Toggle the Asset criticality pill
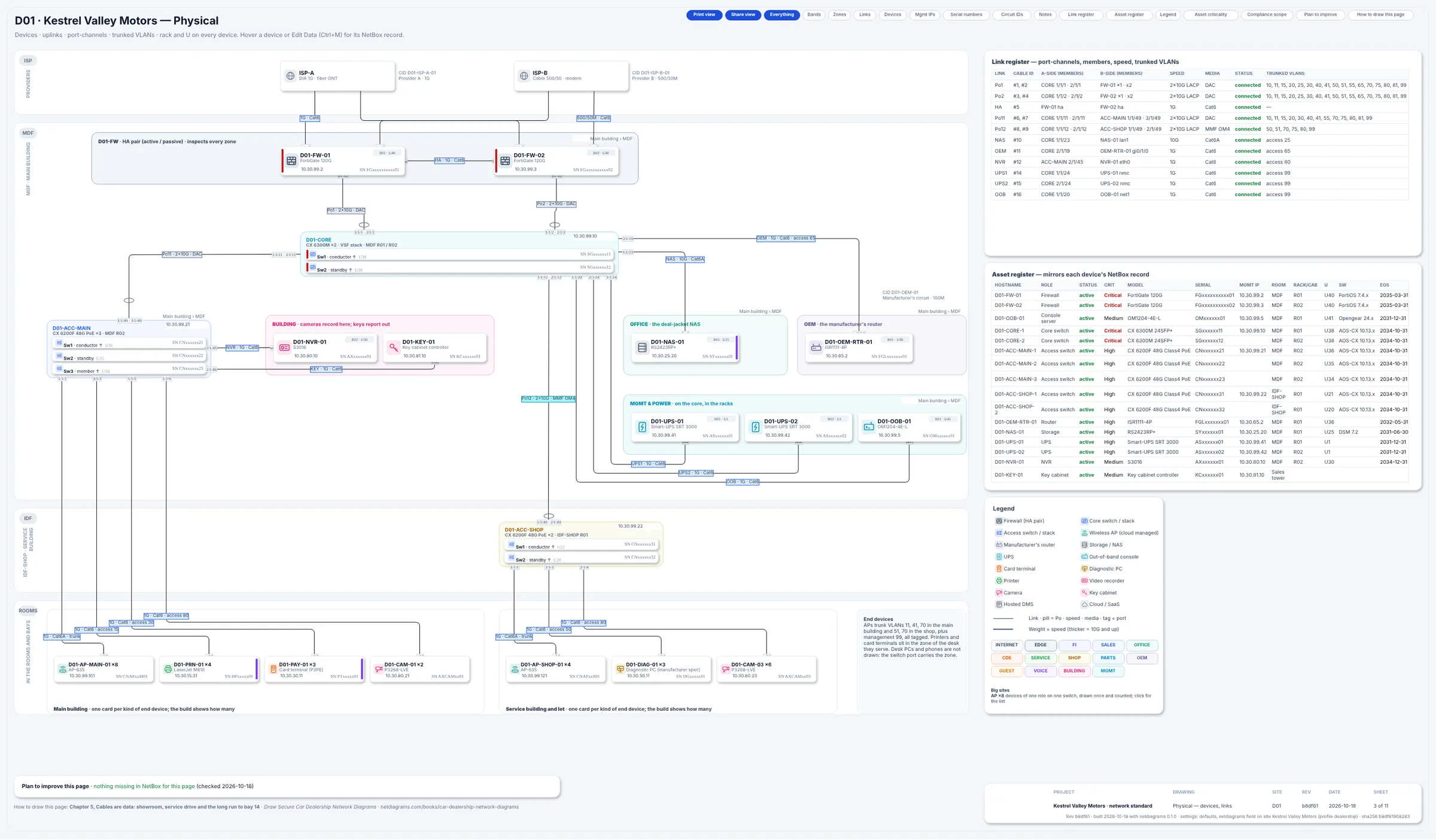The width and height of the screenshot is (1436, 840). click(1210, 15)
